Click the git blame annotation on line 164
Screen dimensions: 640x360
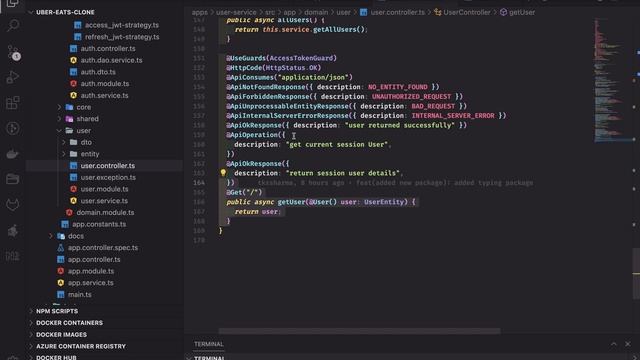pos(395,183)
